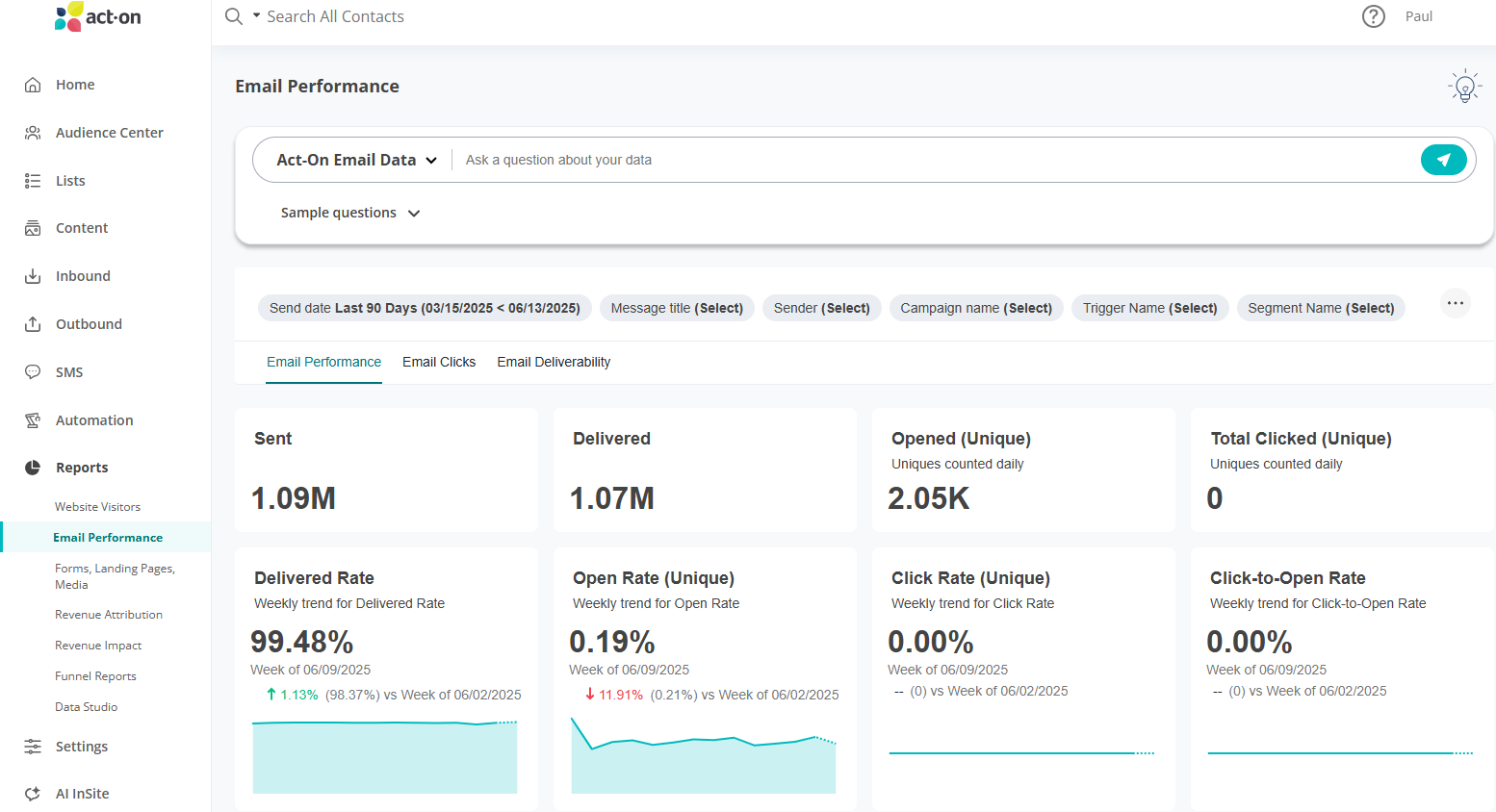Click the Lists bullet icon
The width and height of the screenshot is (1496, 812).
pyautogui.click(x=33, y=181)
